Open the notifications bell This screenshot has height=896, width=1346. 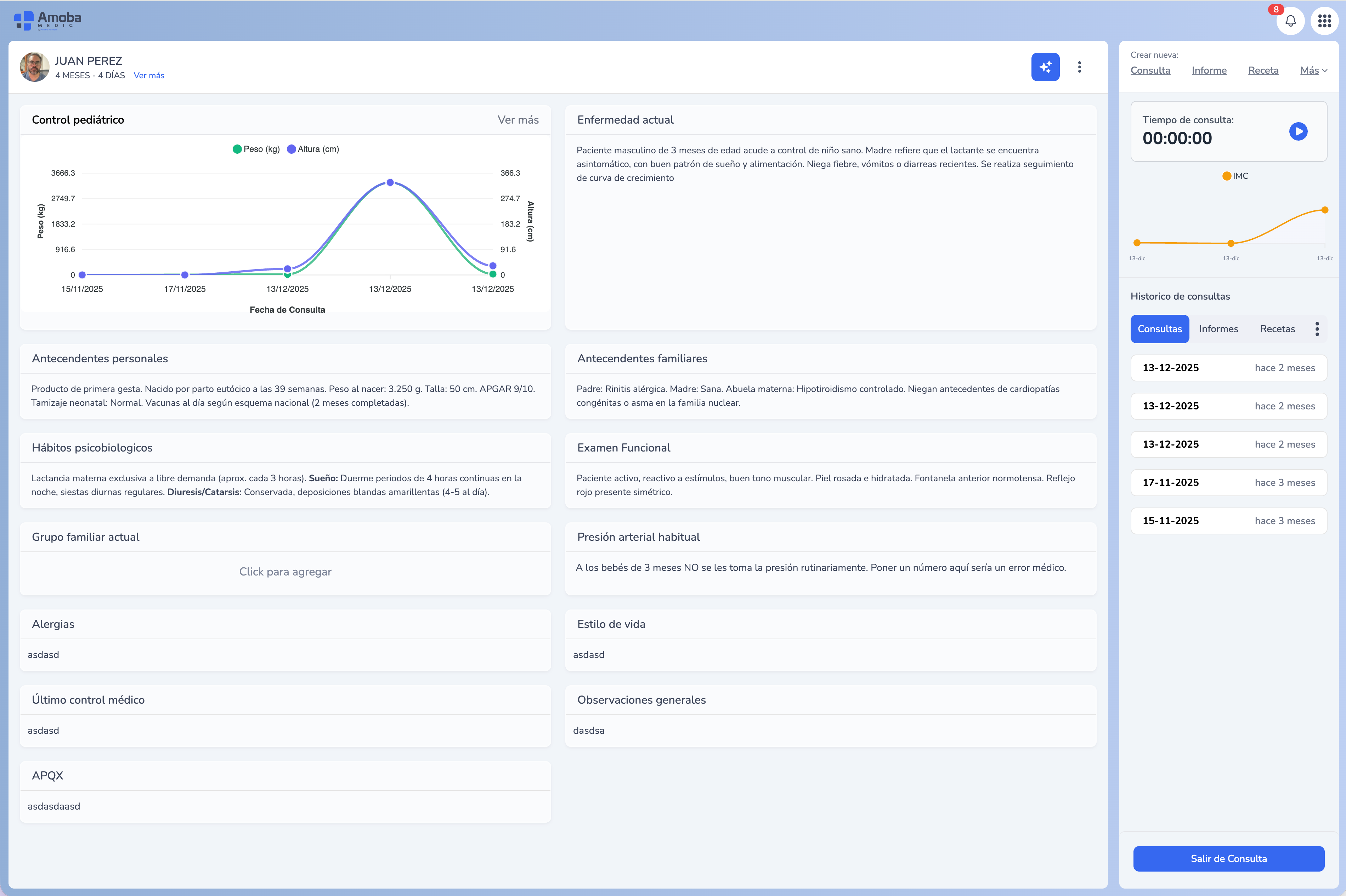(1290, 21)
